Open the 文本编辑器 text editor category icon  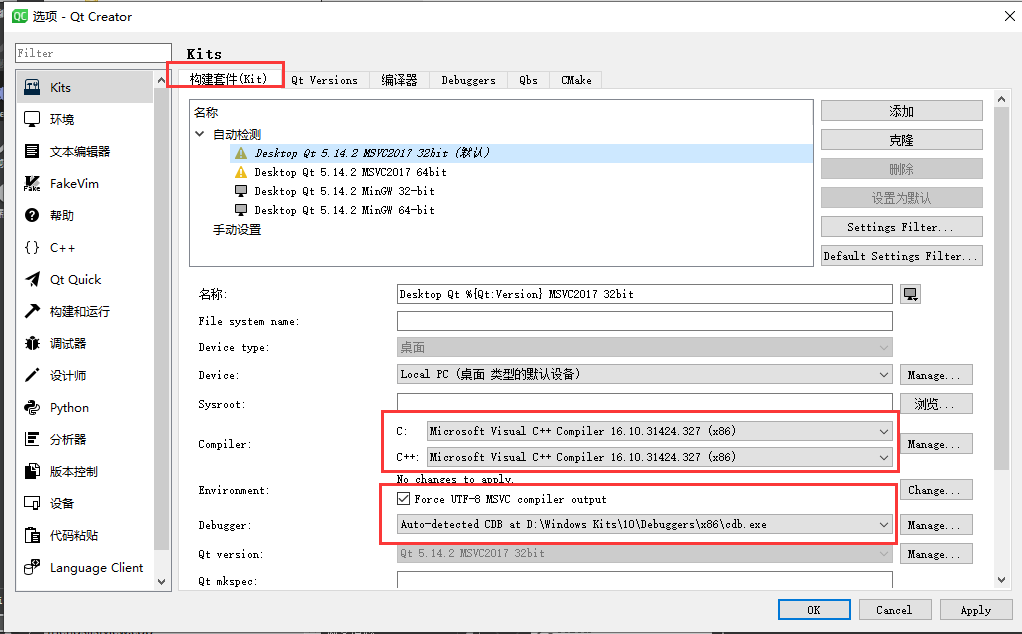(32, 151)
